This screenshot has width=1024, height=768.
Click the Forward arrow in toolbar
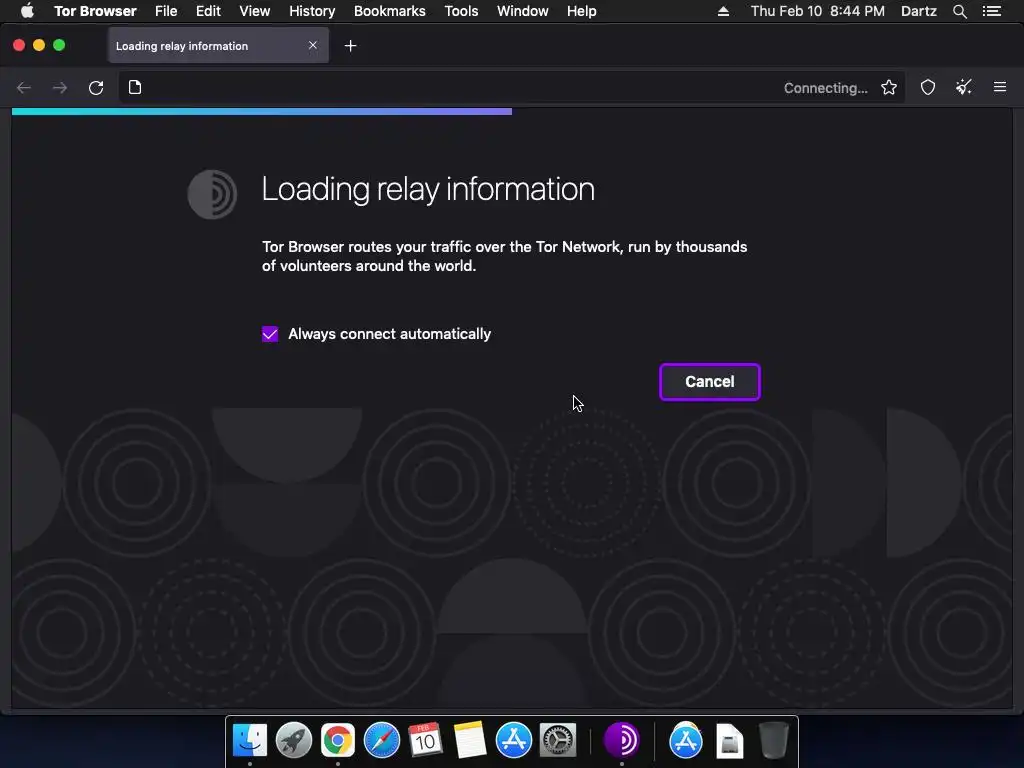click(59, 88)
